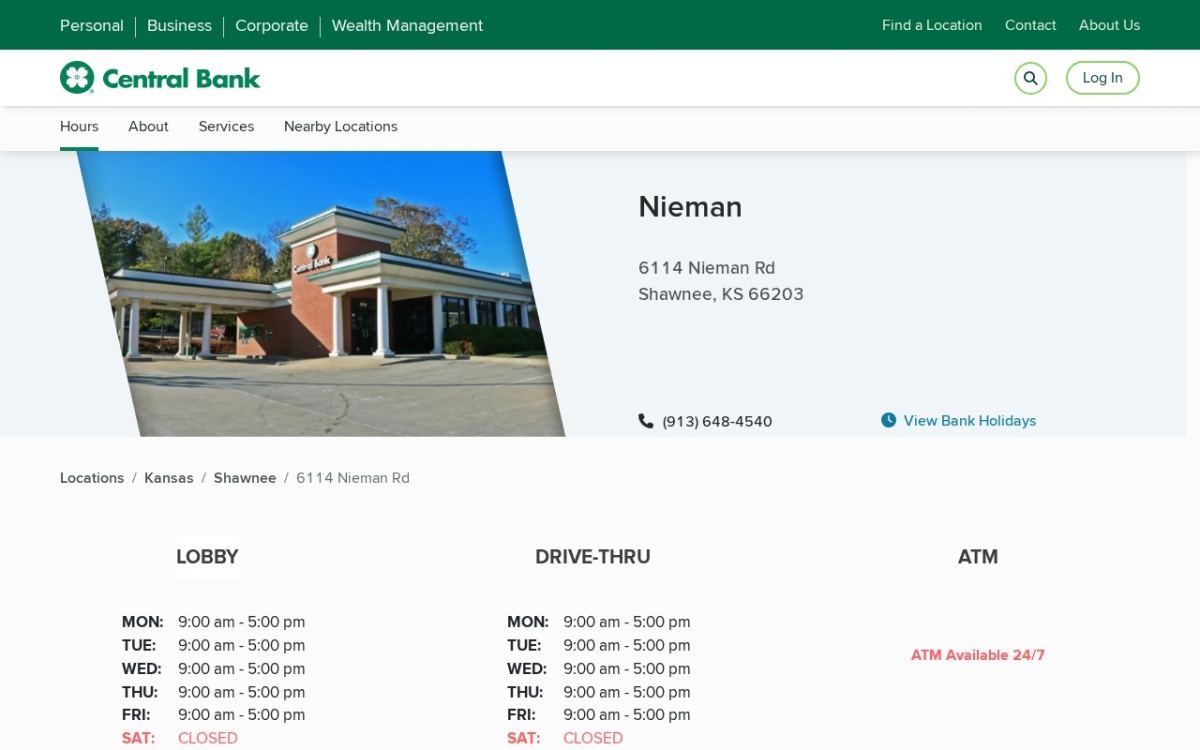
Task: Click the Central Bank clover logo
Action: coord(77,78)
